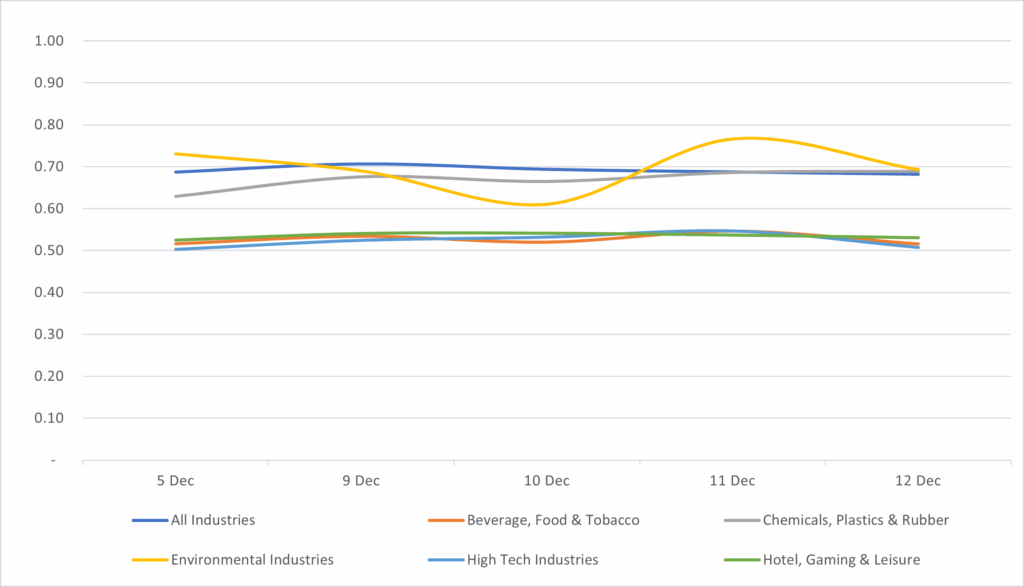Select the Environmental Industries legend label
This screenshot has width=1024, height=587.
[x=251, y=560]
